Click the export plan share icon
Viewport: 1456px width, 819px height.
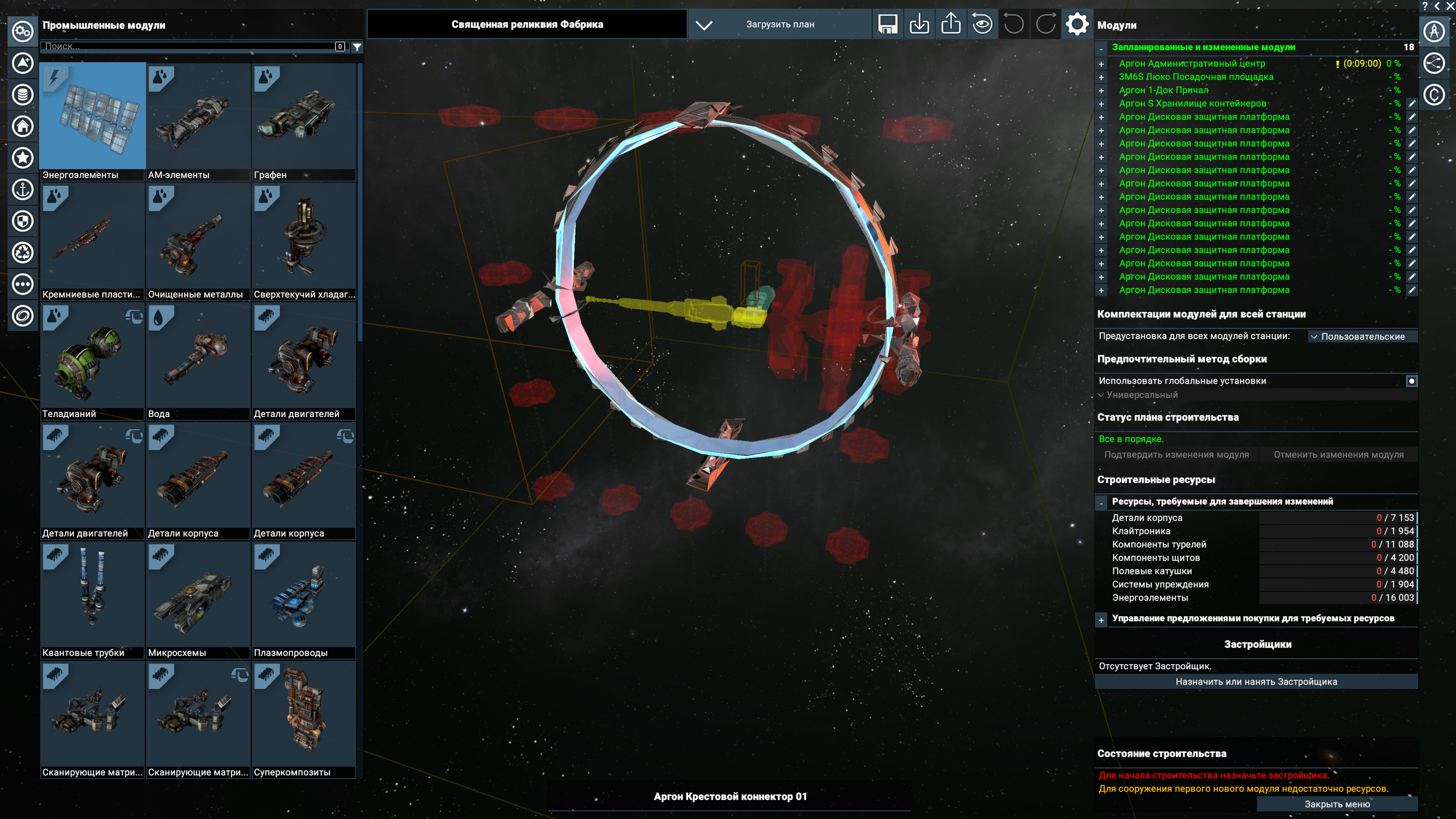coord(951,24)
